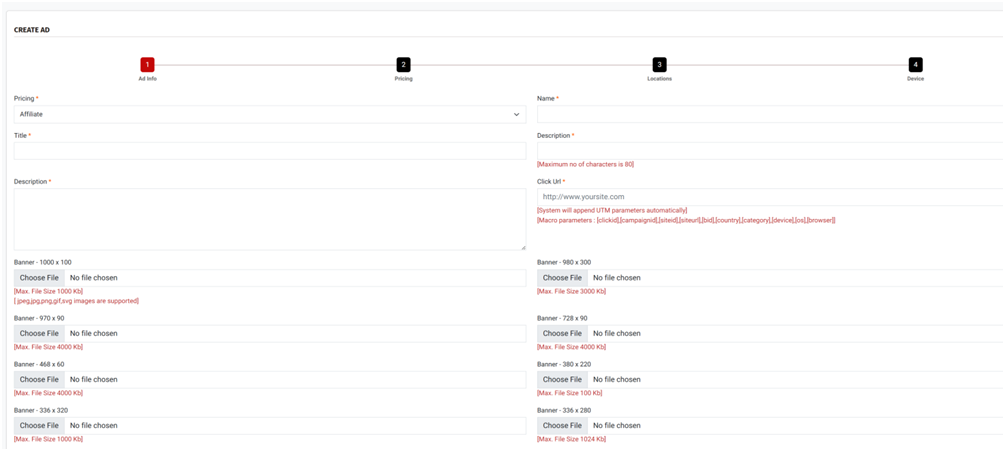Choose File for Banner 380 x 220
This screenshot has width=1005, height=451.
(x=562, y=380)
